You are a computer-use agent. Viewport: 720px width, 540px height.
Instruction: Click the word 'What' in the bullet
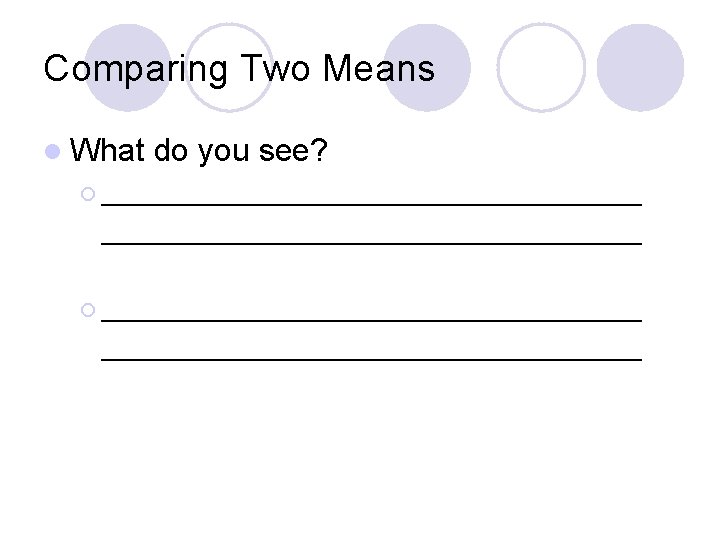[110, 151]
